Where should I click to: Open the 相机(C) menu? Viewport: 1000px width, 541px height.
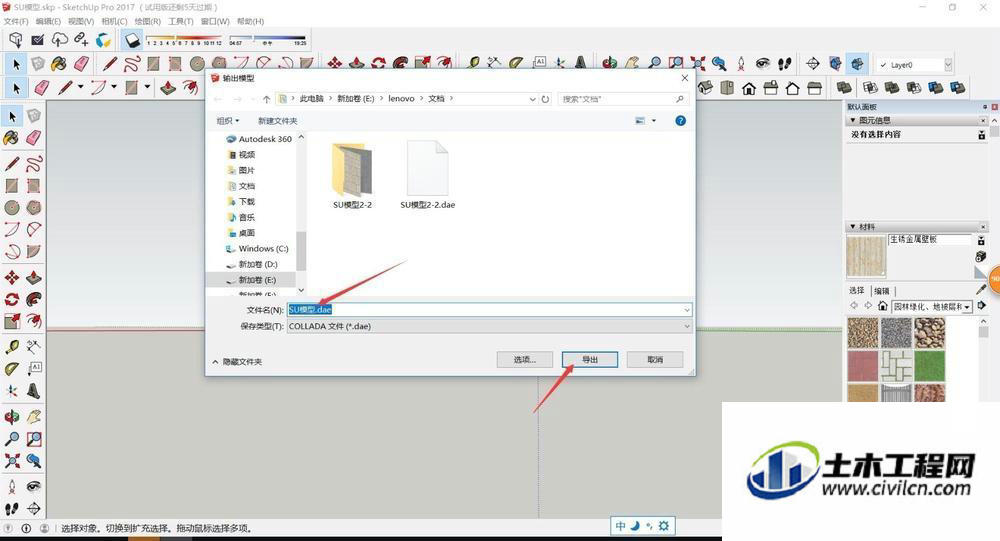coord(114,21)
